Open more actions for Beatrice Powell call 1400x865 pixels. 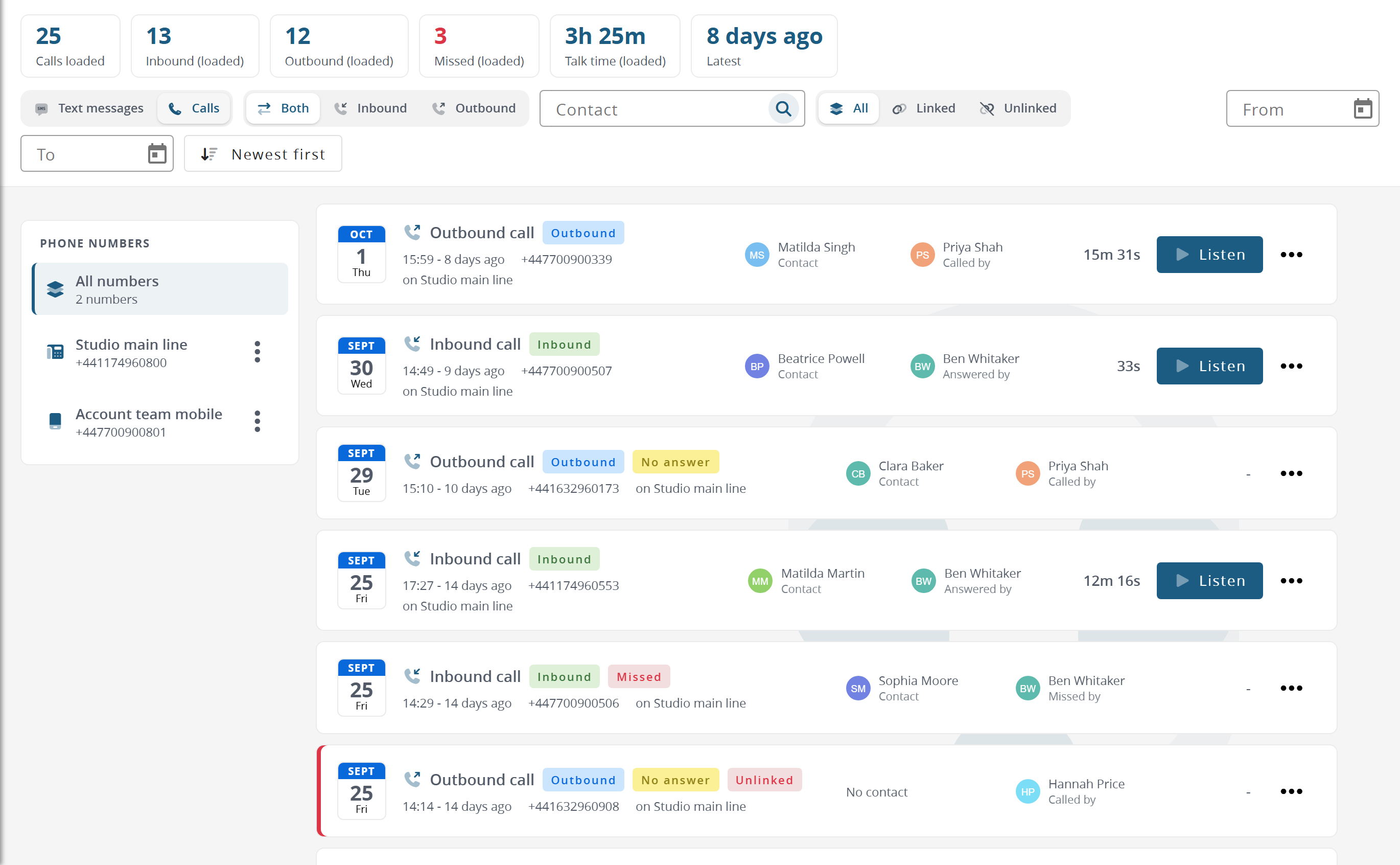point(1291,366)
